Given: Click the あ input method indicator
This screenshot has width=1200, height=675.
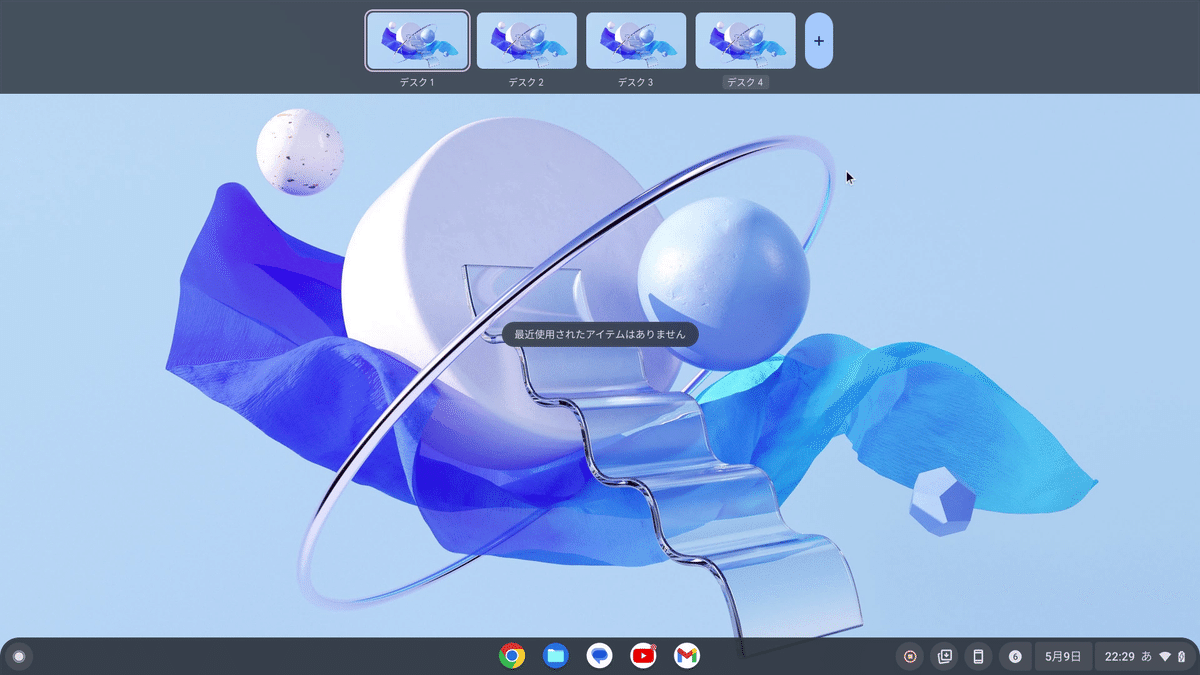Looking at the screenshot, I should click(x=1146, y=657).
